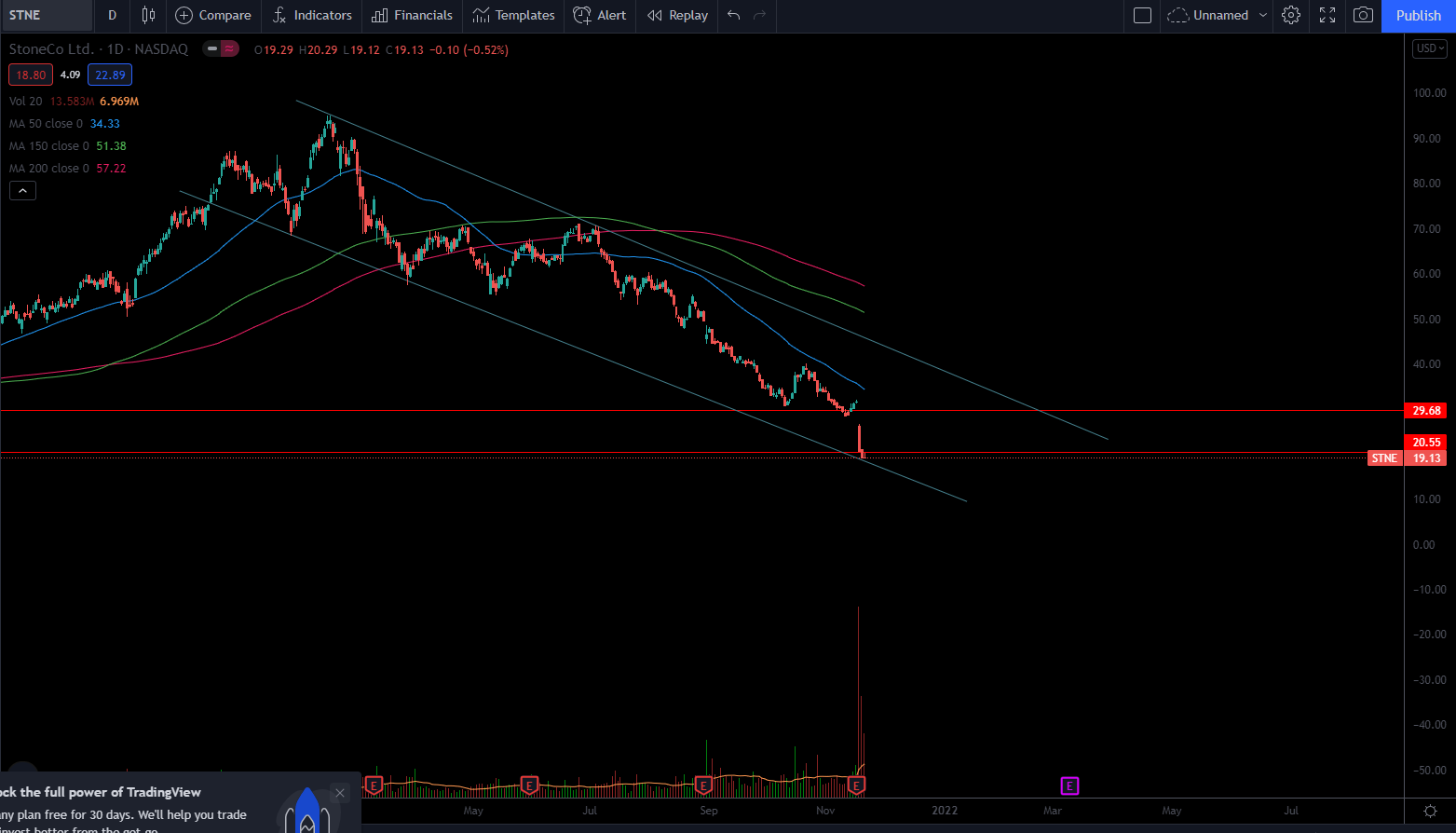
Task: Open the Financials menu
Action: tap(412, 15)
